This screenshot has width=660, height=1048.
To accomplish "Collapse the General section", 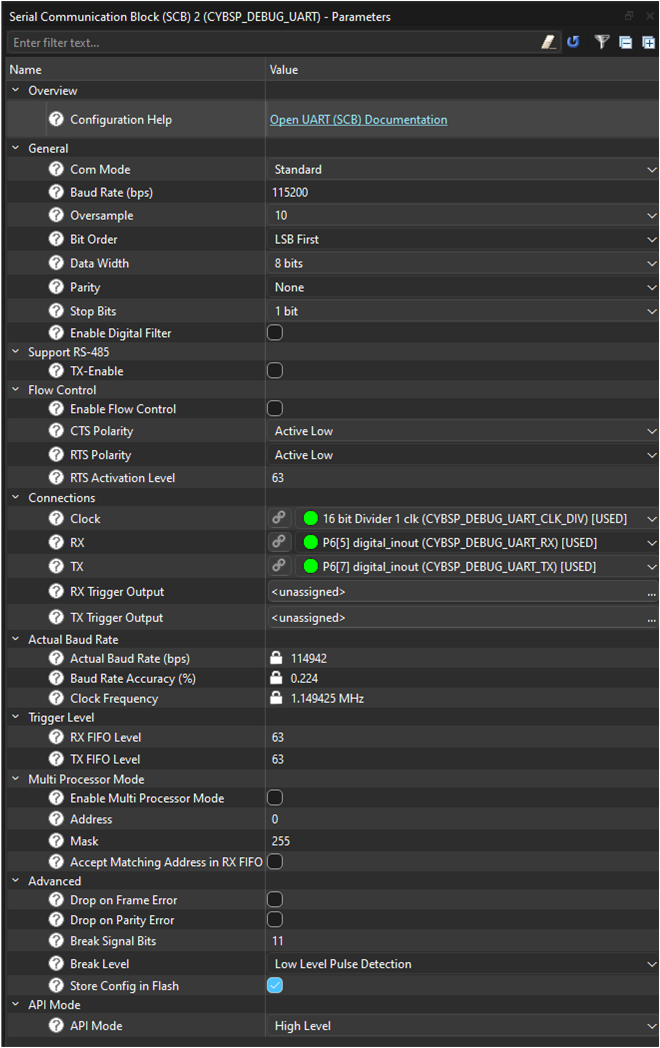I will (x=15, y=149).
